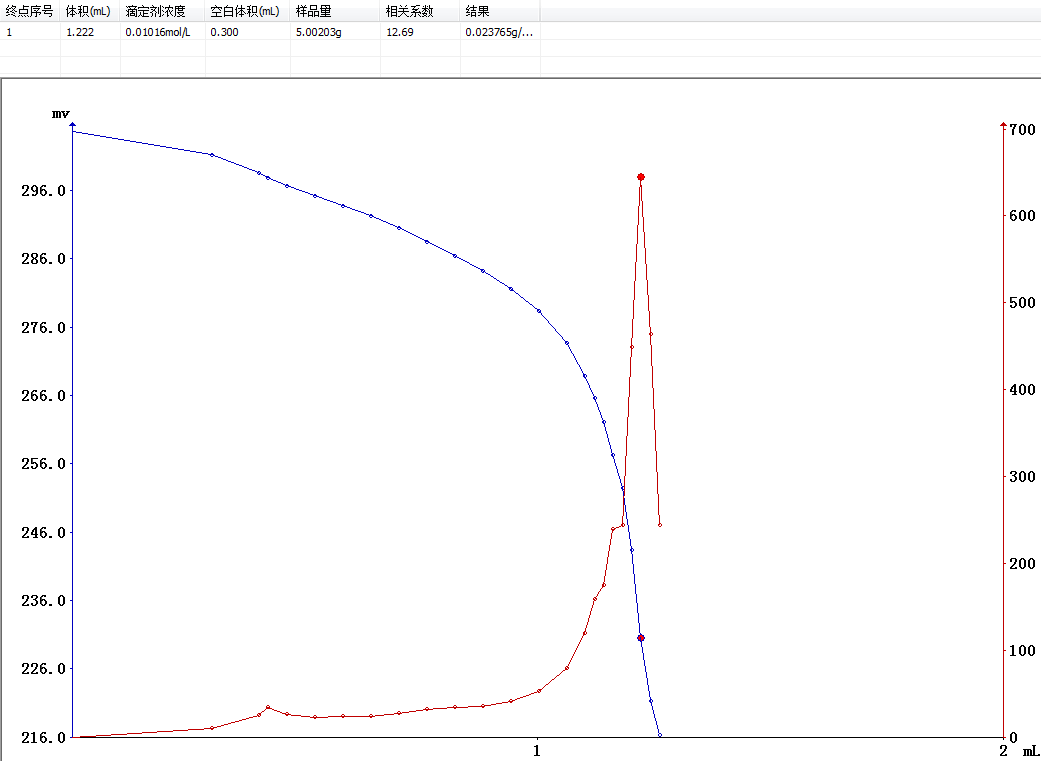Select the 5.00203g sample amount cell
This screenshot has width=1041, height=761.
[319, 32]
